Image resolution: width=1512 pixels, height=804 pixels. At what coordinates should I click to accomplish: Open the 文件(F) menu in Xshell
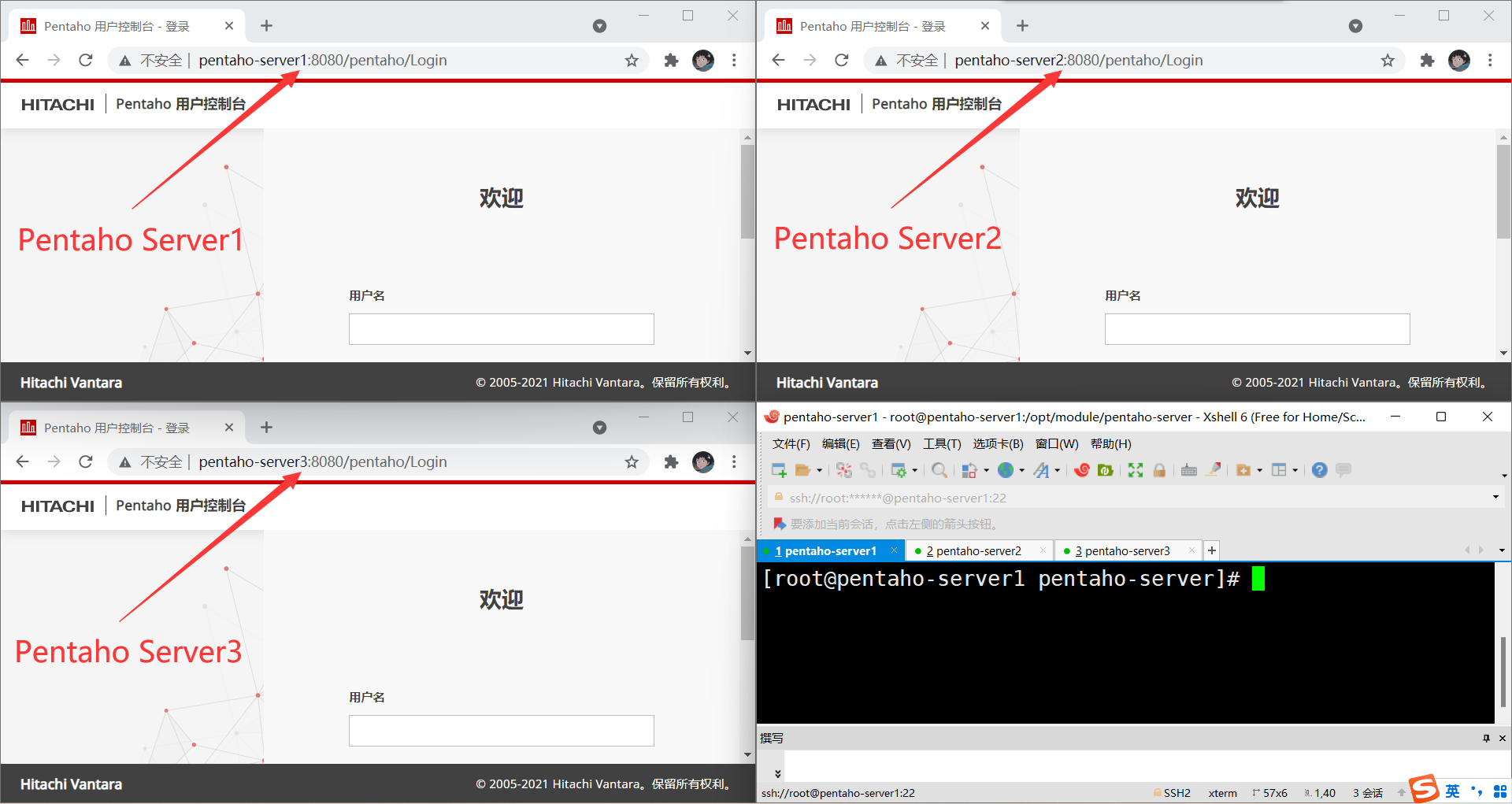791,444
